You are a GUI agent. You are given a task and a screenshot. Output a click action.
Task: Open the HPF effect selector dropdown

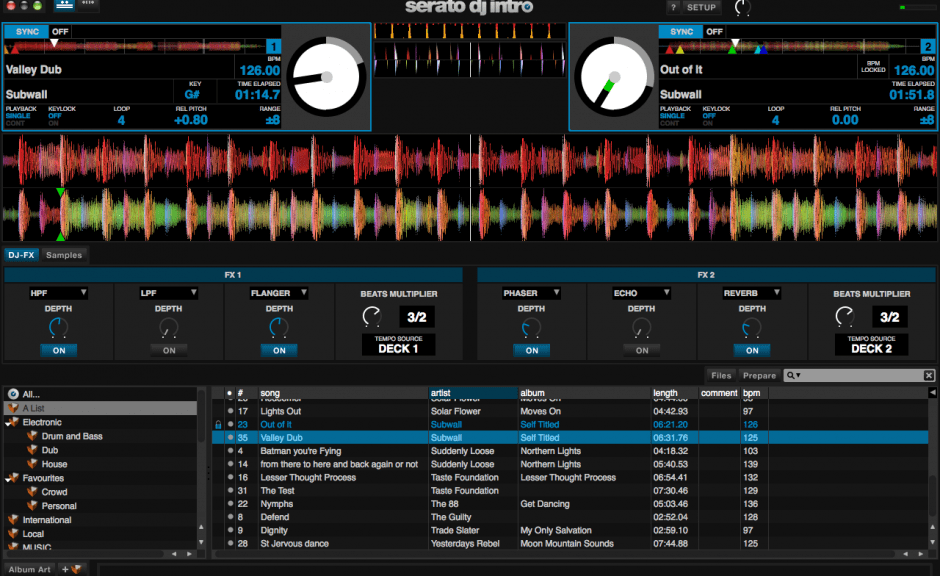tap(57, 293)
